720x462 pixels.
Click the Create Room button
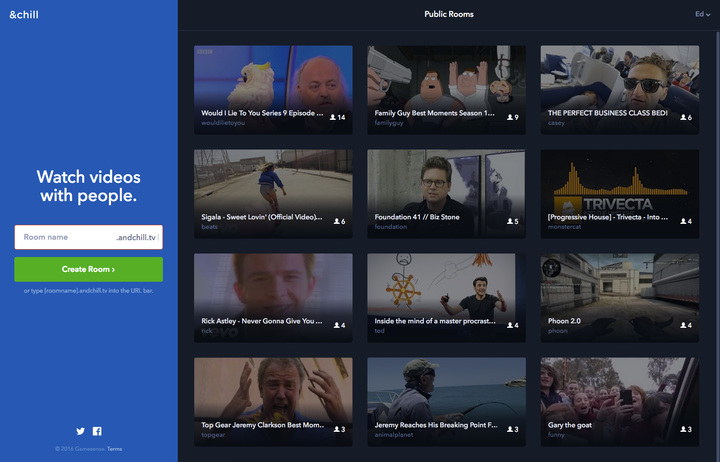[x=89, y=269]
